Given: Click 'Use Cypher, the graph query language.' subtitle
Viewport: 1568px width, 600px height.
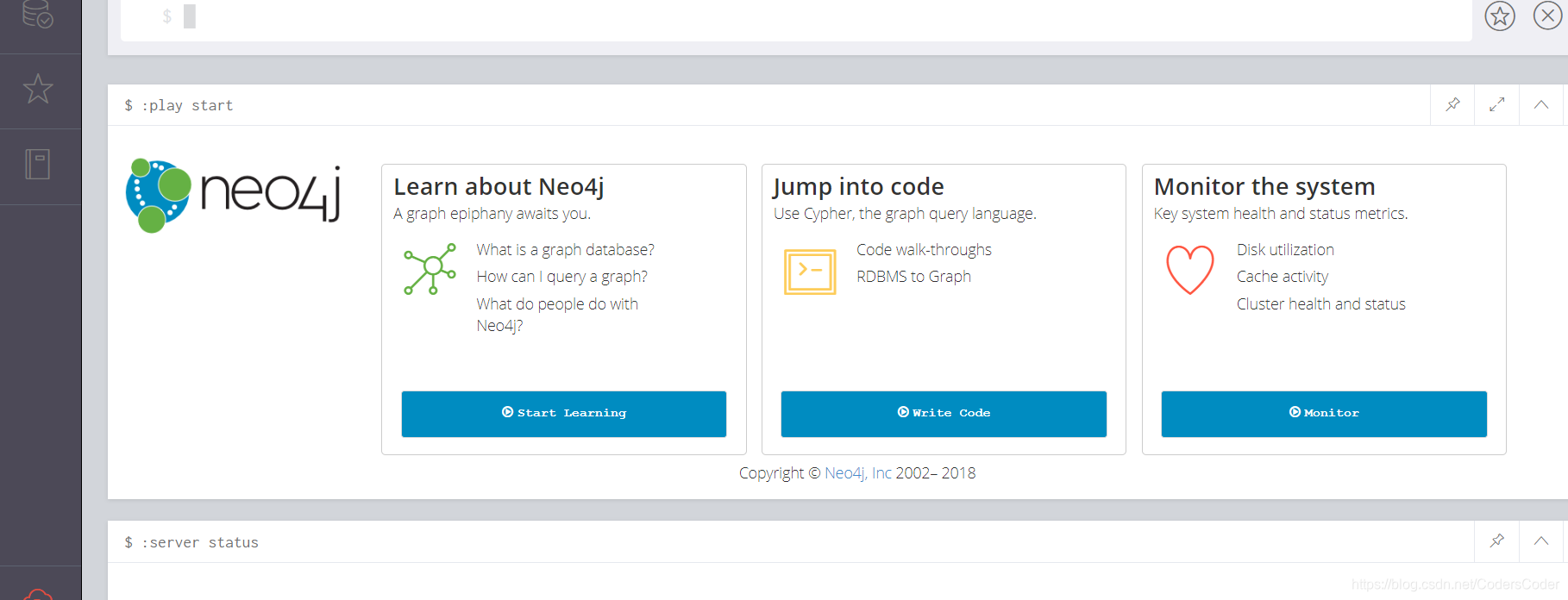Looking at the screenshot, I should 905,214.
